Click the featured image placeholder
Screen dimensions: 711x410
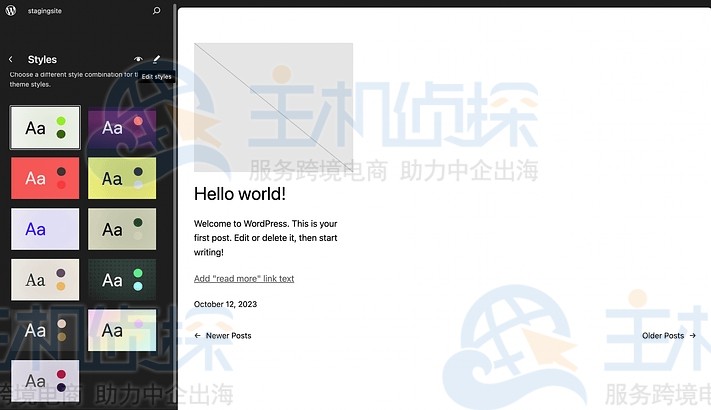(273, 107)
